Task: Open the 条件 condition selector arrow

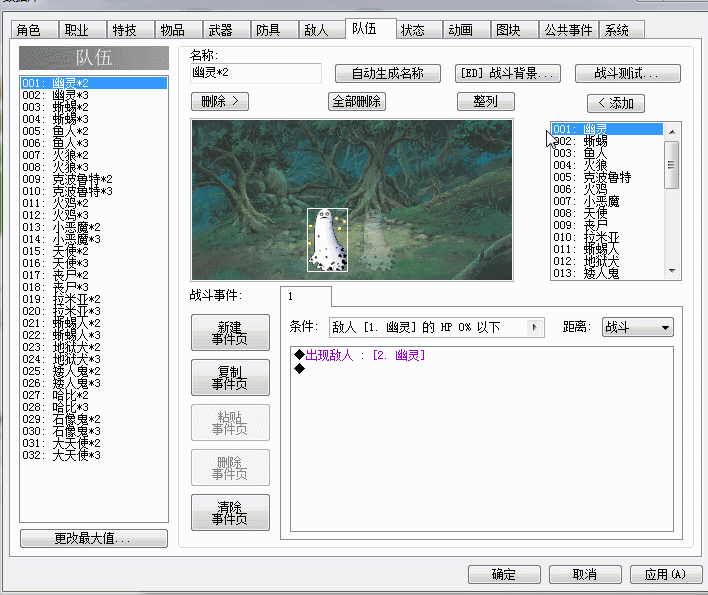Action: [535, 327]
